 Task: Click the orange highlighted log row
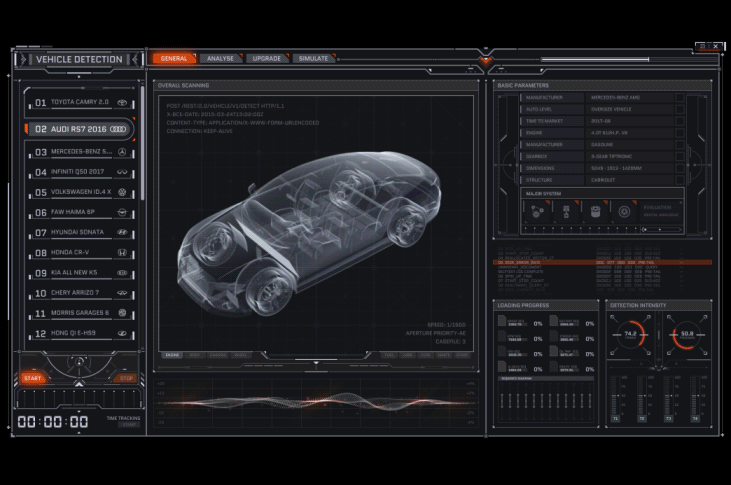602,263
